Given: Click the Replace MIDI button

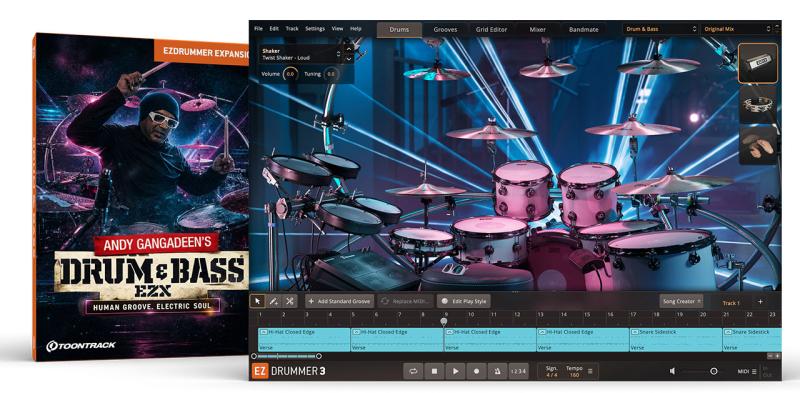Looking at the screenshot, I should [406, 301].
